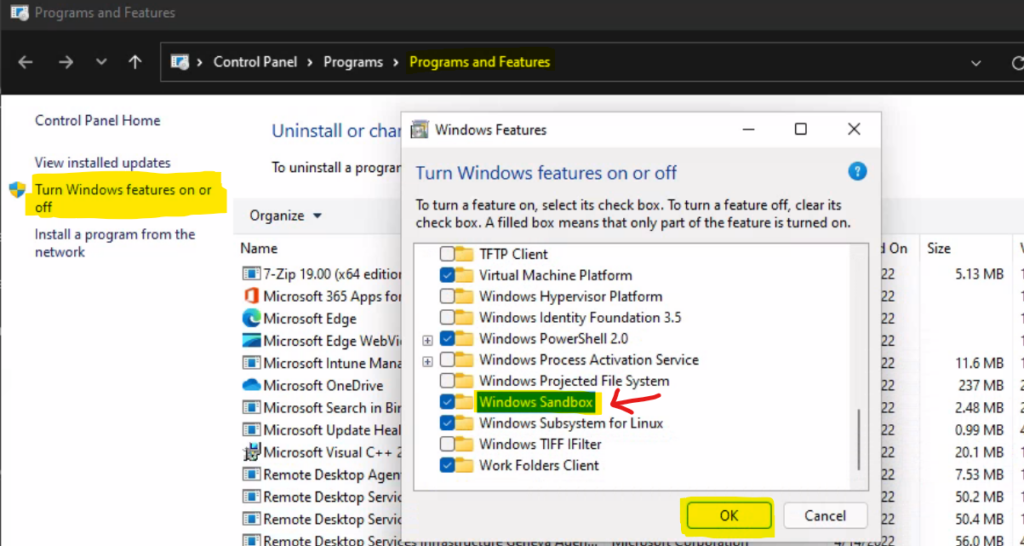This screenshot has height=546, width=1024.
Task: Open the Organize dropdown menu
Action: pos(285,216)
